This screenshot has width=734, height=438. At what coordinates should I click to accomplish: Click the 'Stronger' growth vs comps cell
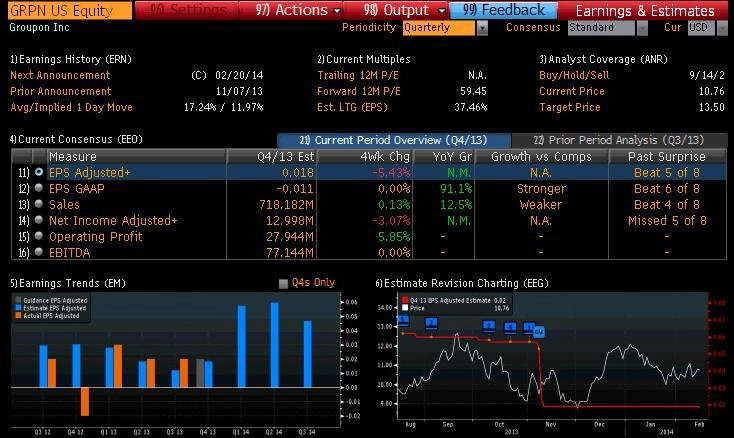[x=541, y=189]
